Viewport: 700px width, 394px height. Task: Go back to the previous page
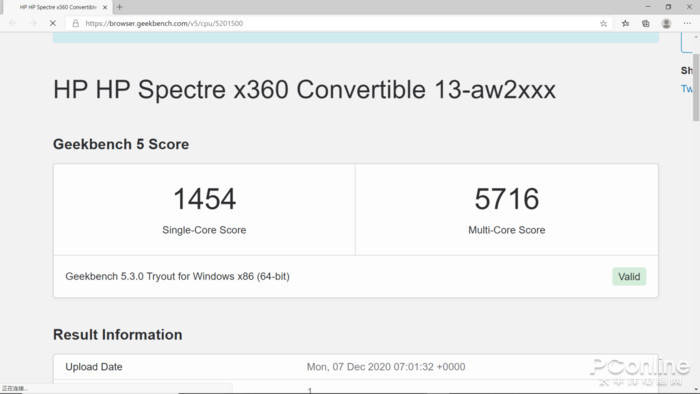click(12, 23)
